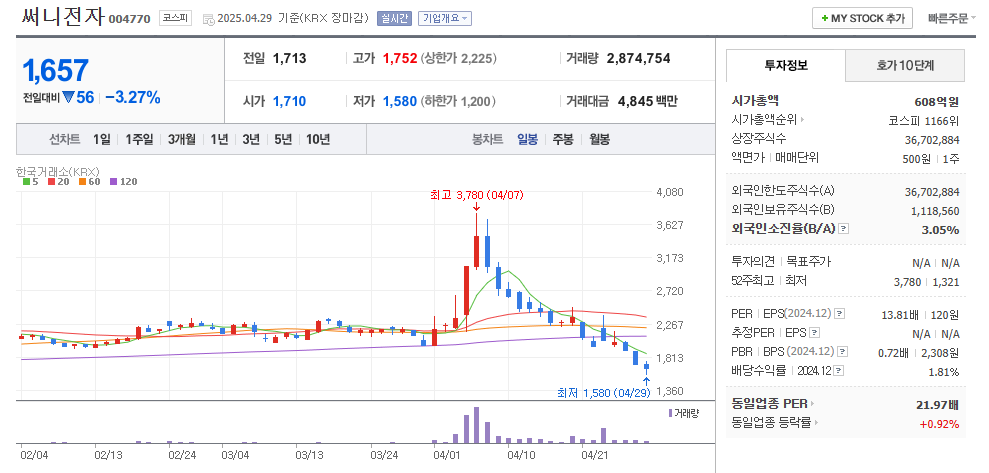Select the 3개월 line chart period

coord(182,139)
